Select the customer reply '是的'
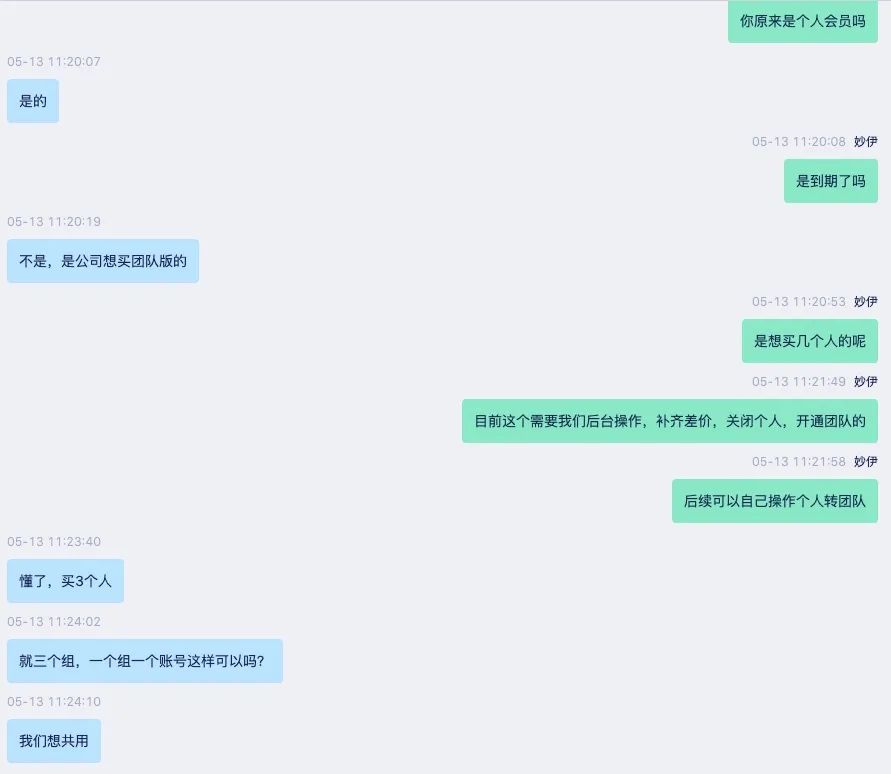 point(33,101)
